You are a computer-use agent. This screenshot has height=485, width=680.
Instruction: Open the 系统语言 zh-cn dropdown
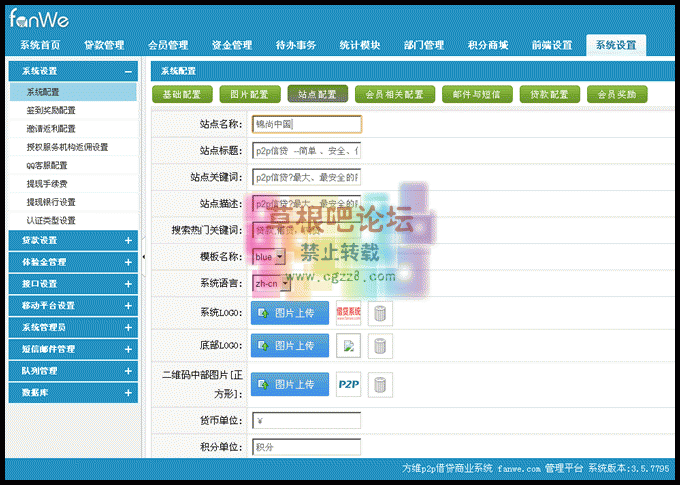coord(271,283)
